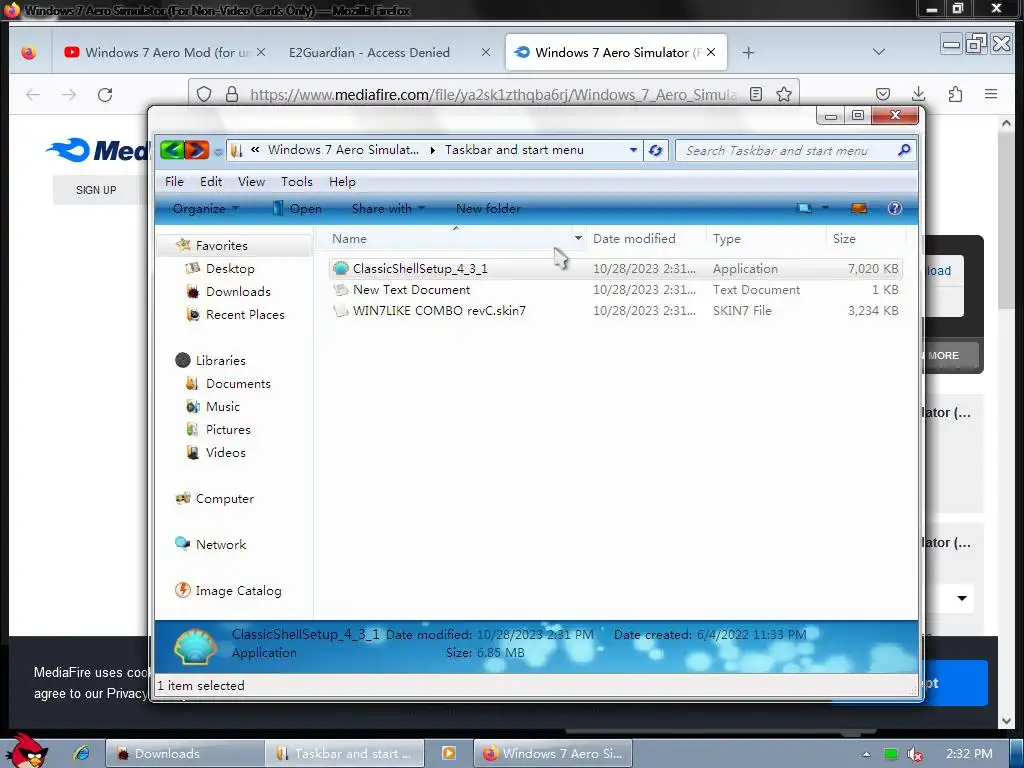Toggle reader view icon in Firefox URL bar
Image resolution: width=1024 pixels, height=768 pixels.
click(x=756, y=94)
